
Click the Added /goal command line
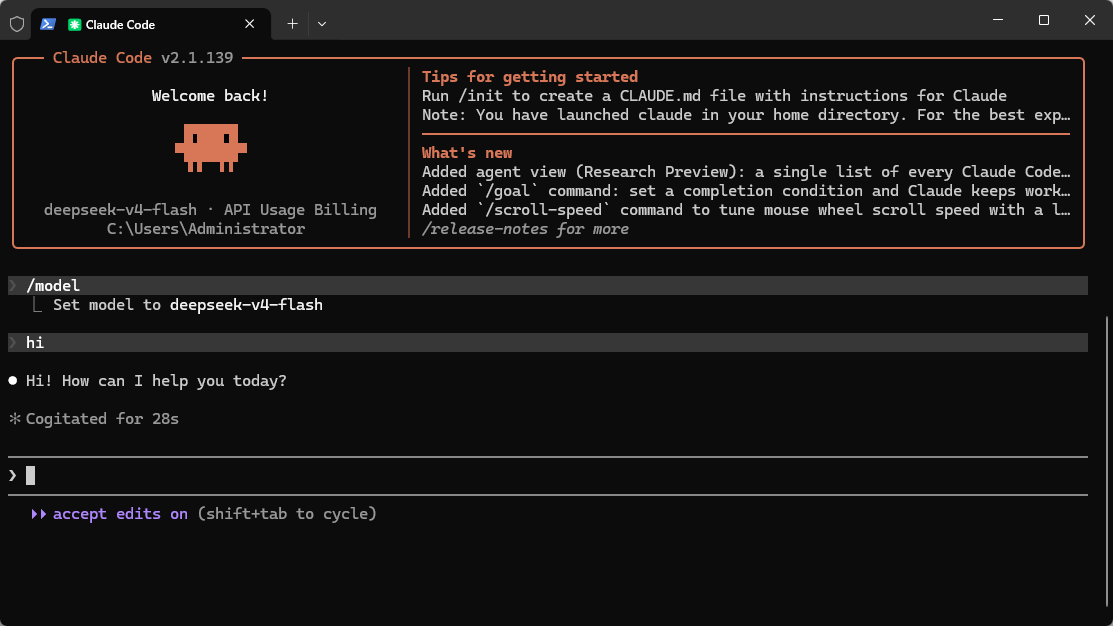click(746, 191)
